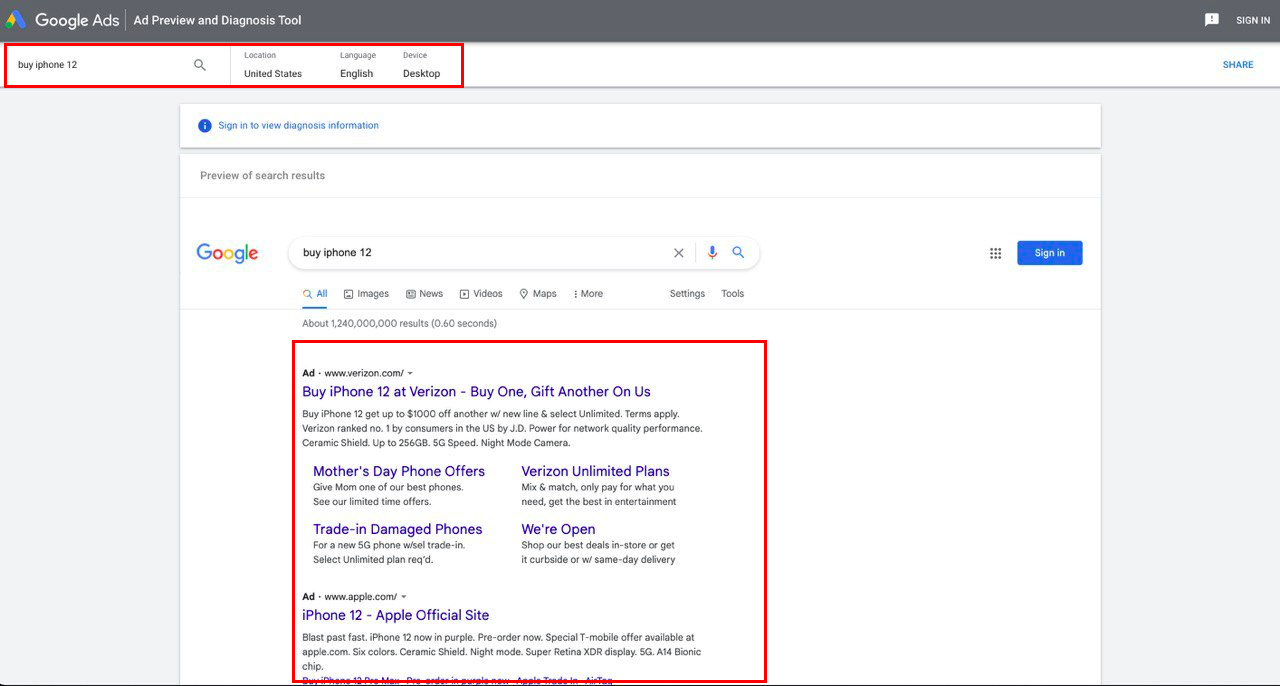Open the Location selector showing United States
The height and width of the screenshot is (686, 1280).
point(273,65)
